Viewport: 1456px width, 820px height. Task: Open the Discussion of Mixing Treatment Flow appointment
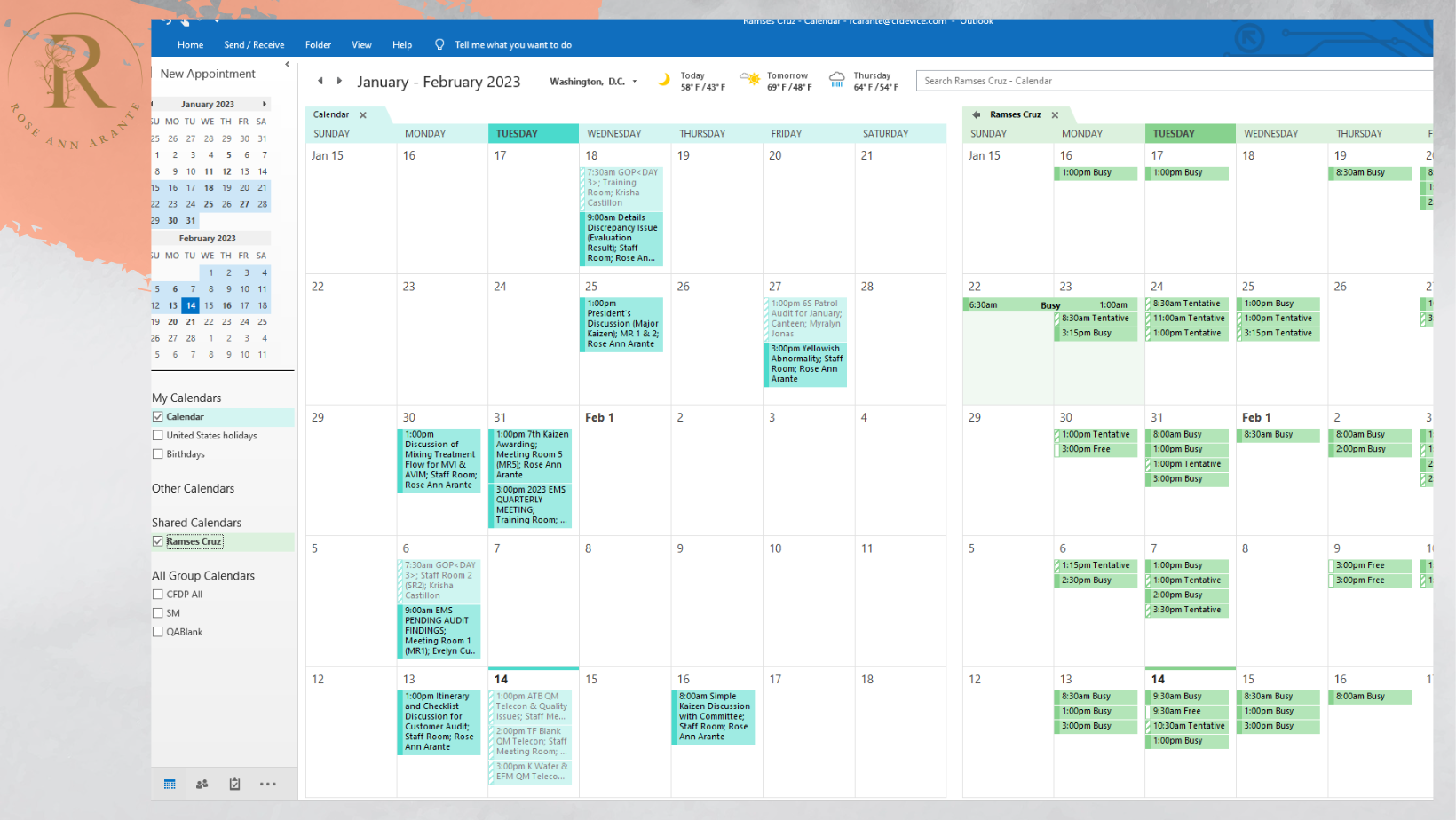tap(439, 461)
